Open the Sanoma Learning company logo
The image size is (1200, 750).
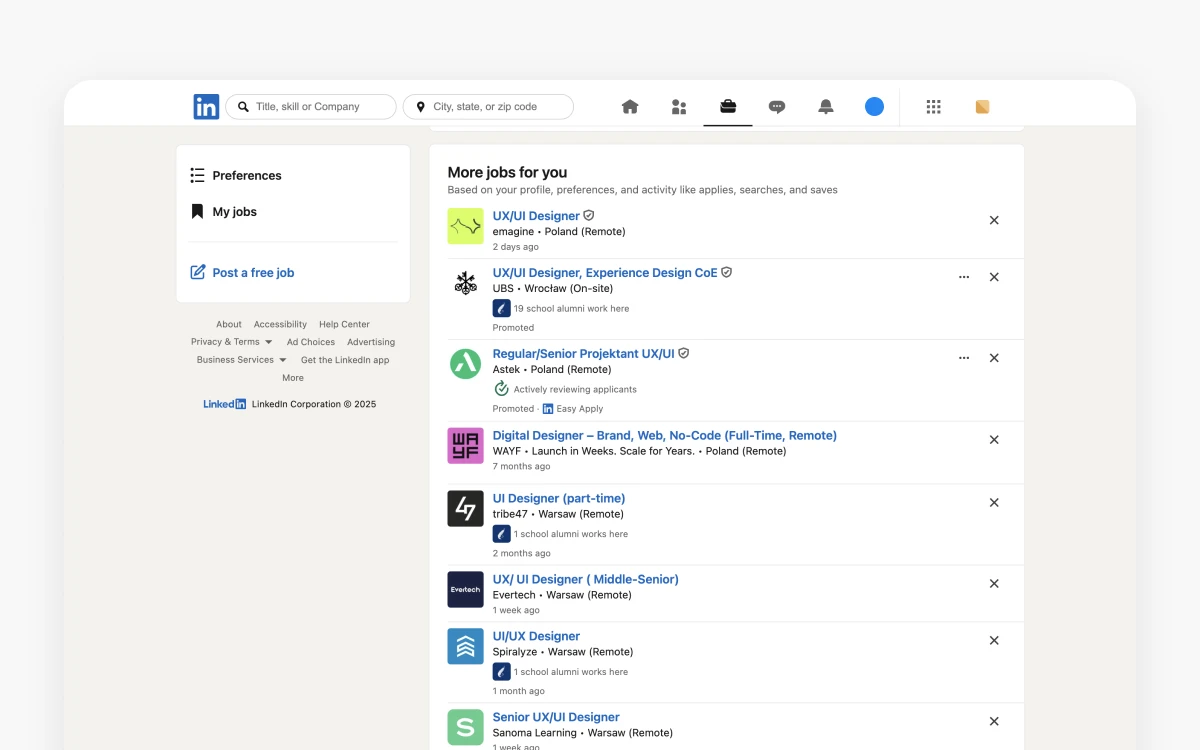tap(465, 728)
